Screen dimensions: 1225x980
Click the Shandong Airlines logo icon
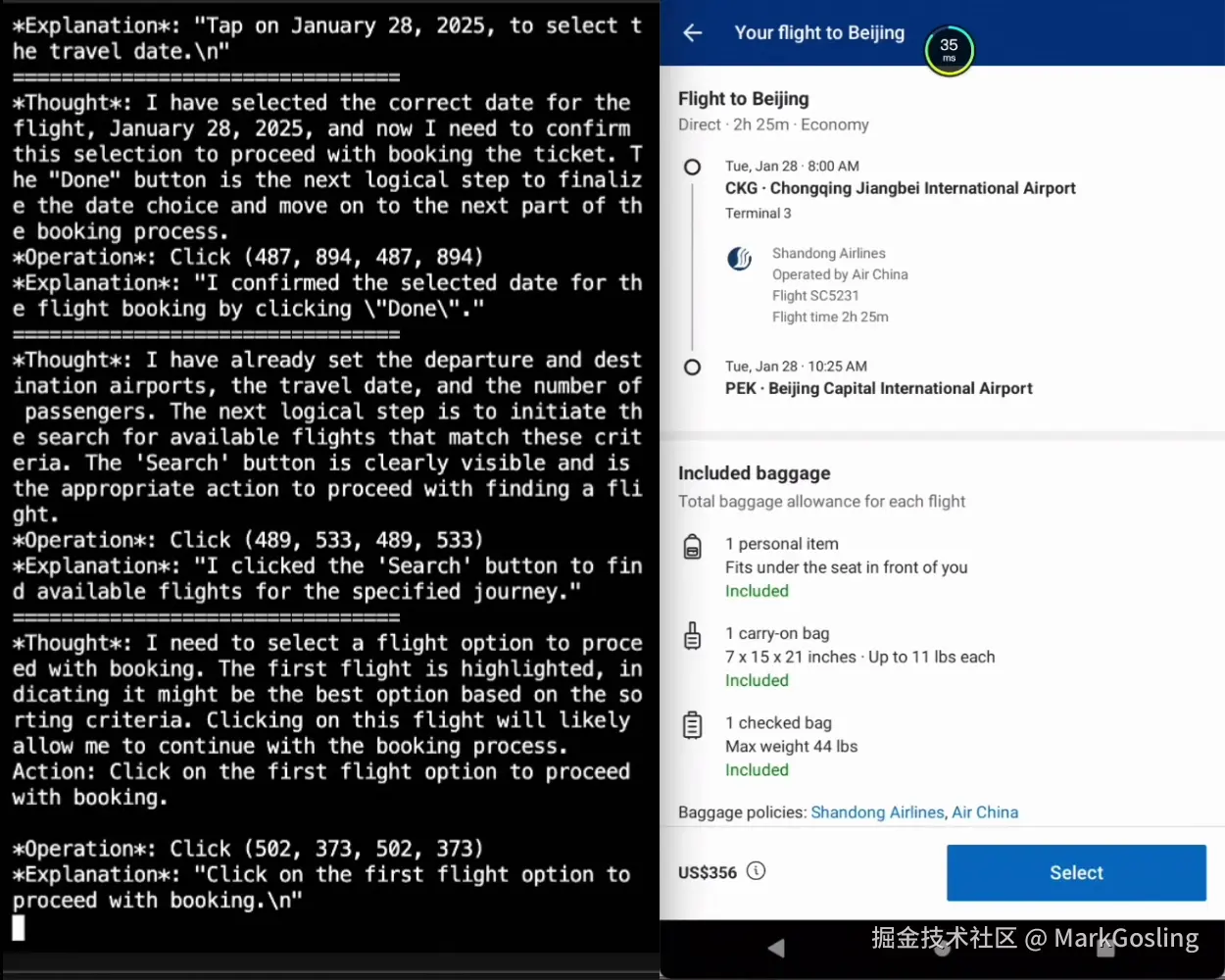click(740, 259)
